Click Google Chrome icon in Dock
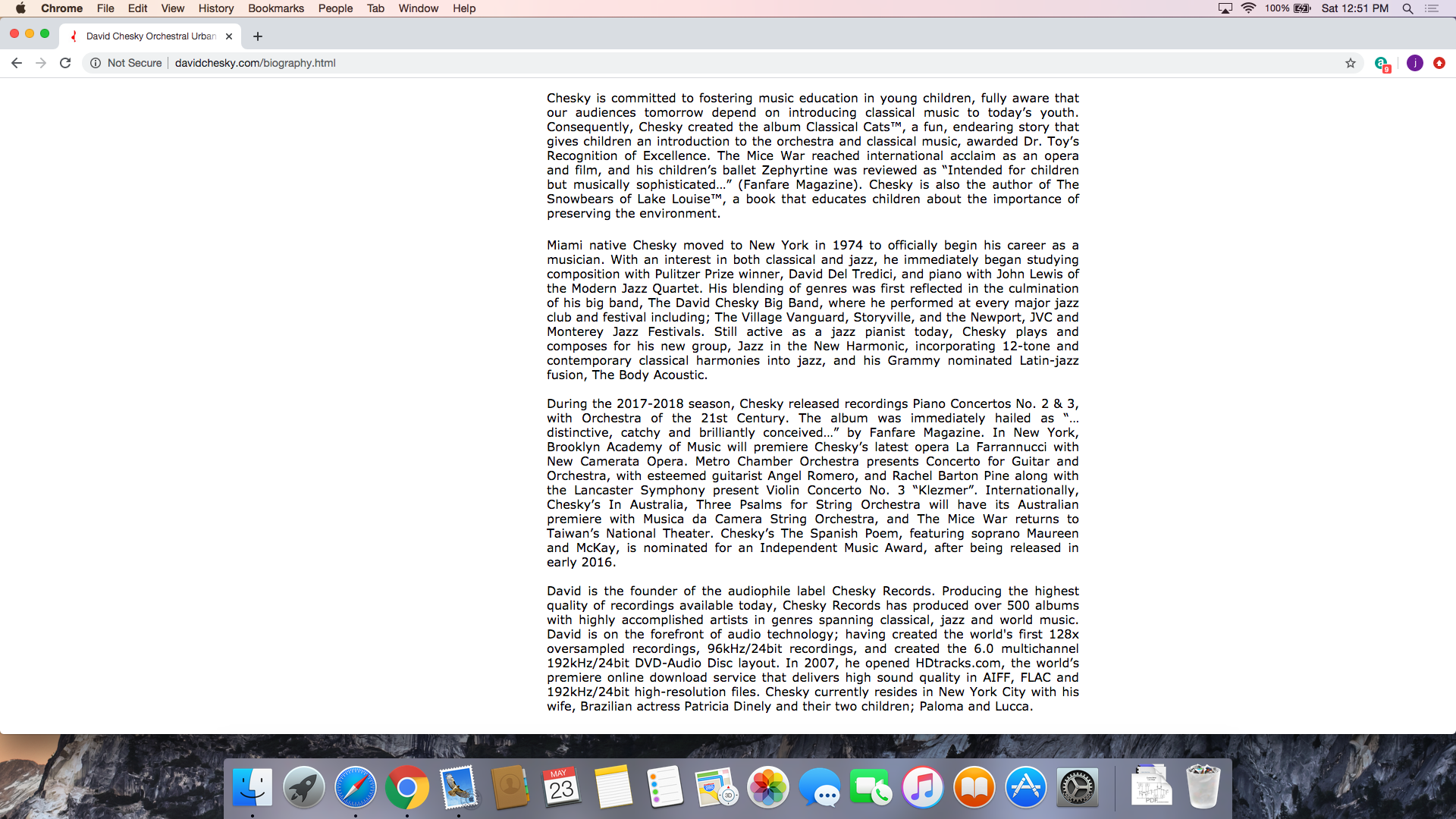This screenshot has width=1456, height=819. [407, 788]
